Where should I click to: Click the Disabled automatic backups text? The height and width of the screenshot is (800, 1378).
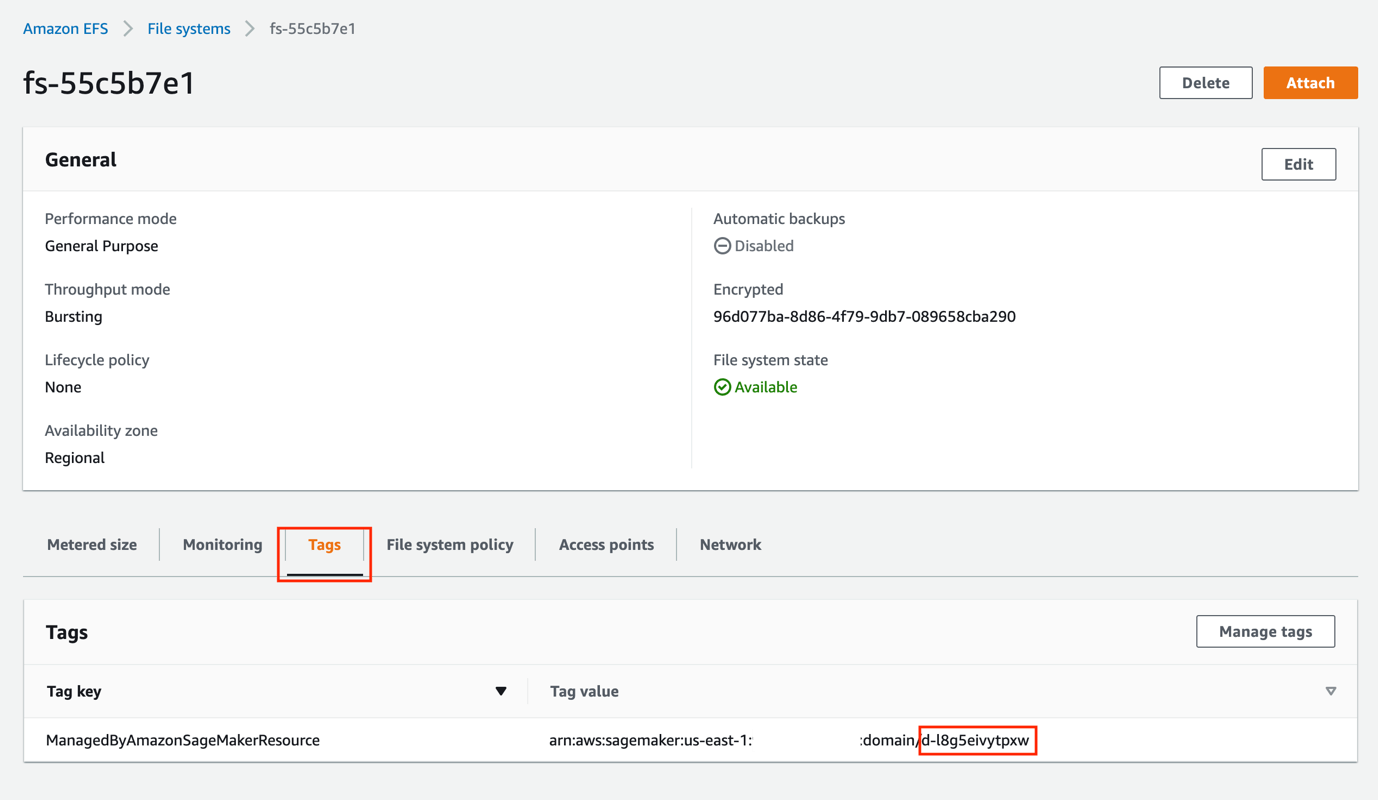pos(764,246)
